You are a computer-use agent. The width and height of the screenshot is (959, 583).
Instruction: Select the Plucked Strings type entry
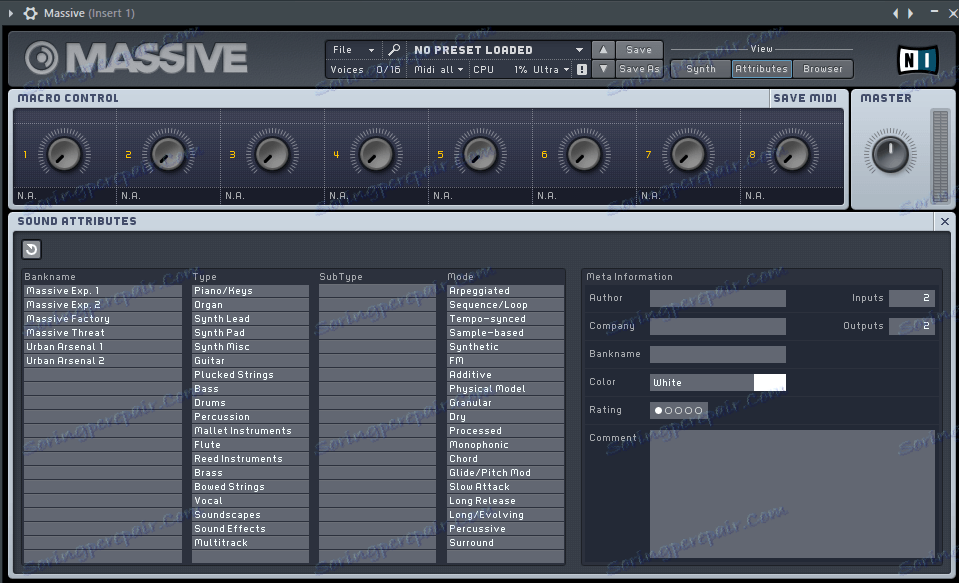pyautogui.click(x=250, y=374)
